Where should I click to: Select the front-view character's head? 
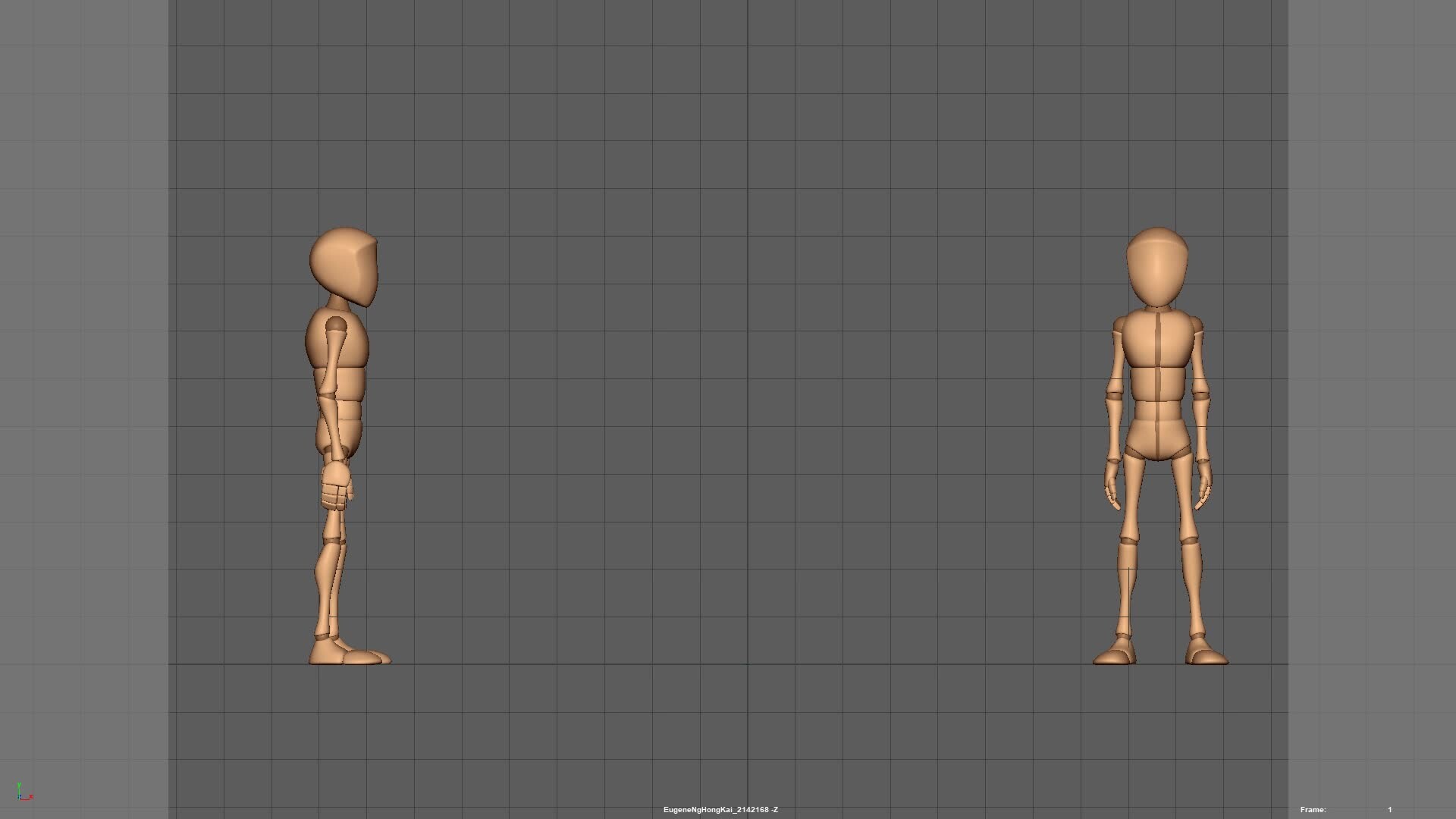[1157, 267]
